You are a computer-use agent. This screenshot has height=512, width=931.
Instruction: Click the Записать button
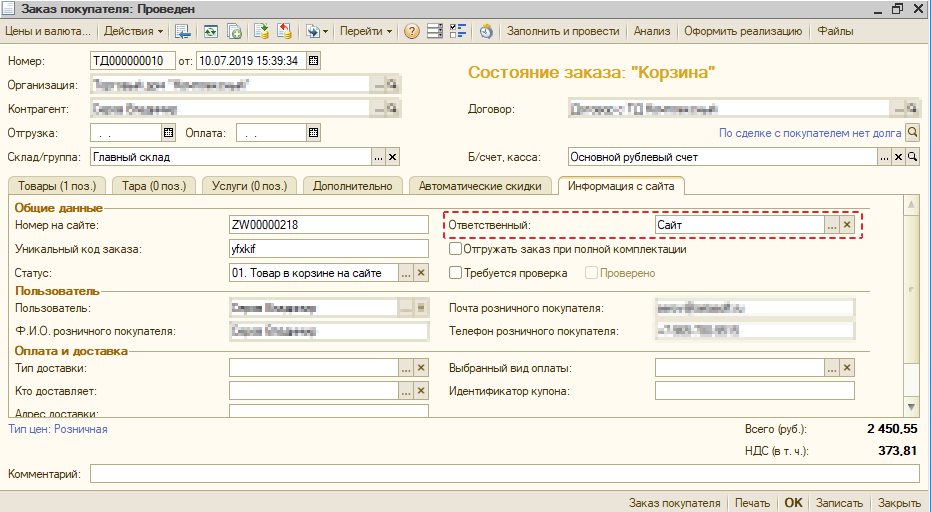[x=839, y=502]
